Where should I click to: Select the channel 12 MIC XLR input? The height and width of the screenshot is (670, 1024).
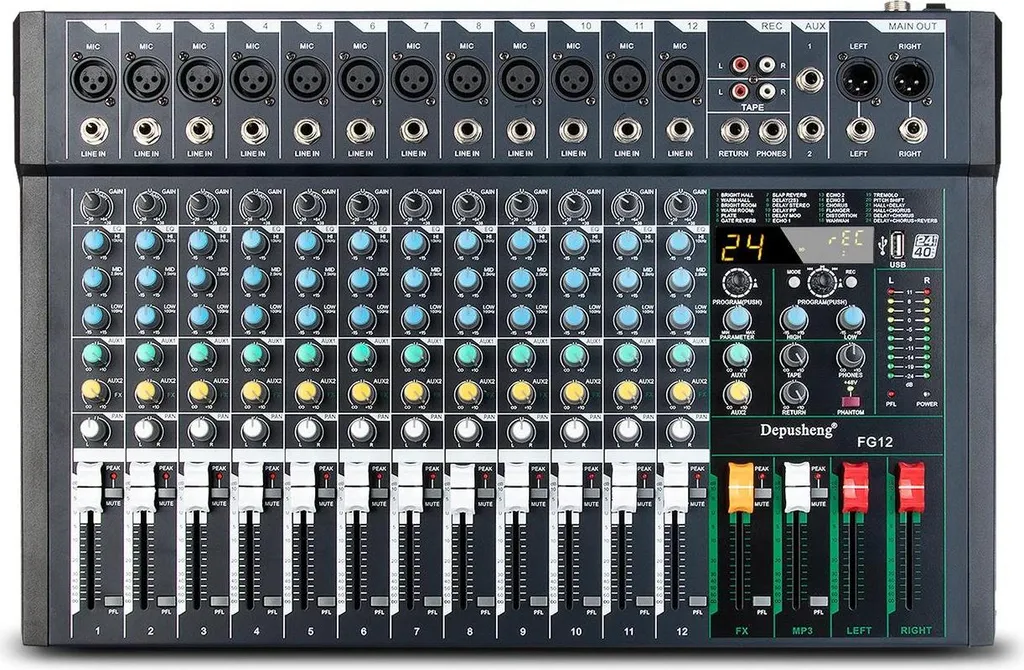[x=680, y=79]
